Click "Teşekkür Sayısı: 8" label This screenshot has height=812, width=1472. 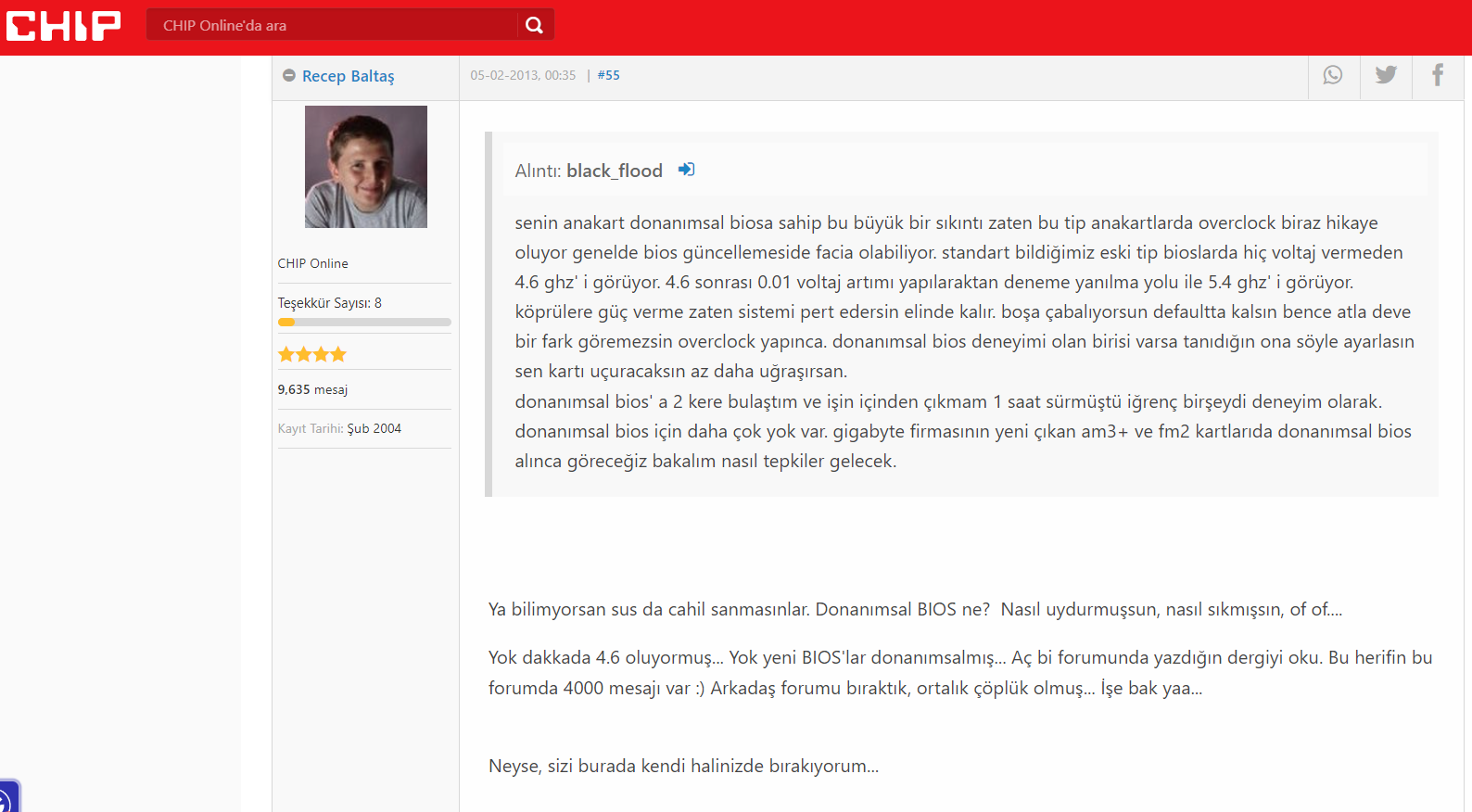click(330, 303)
